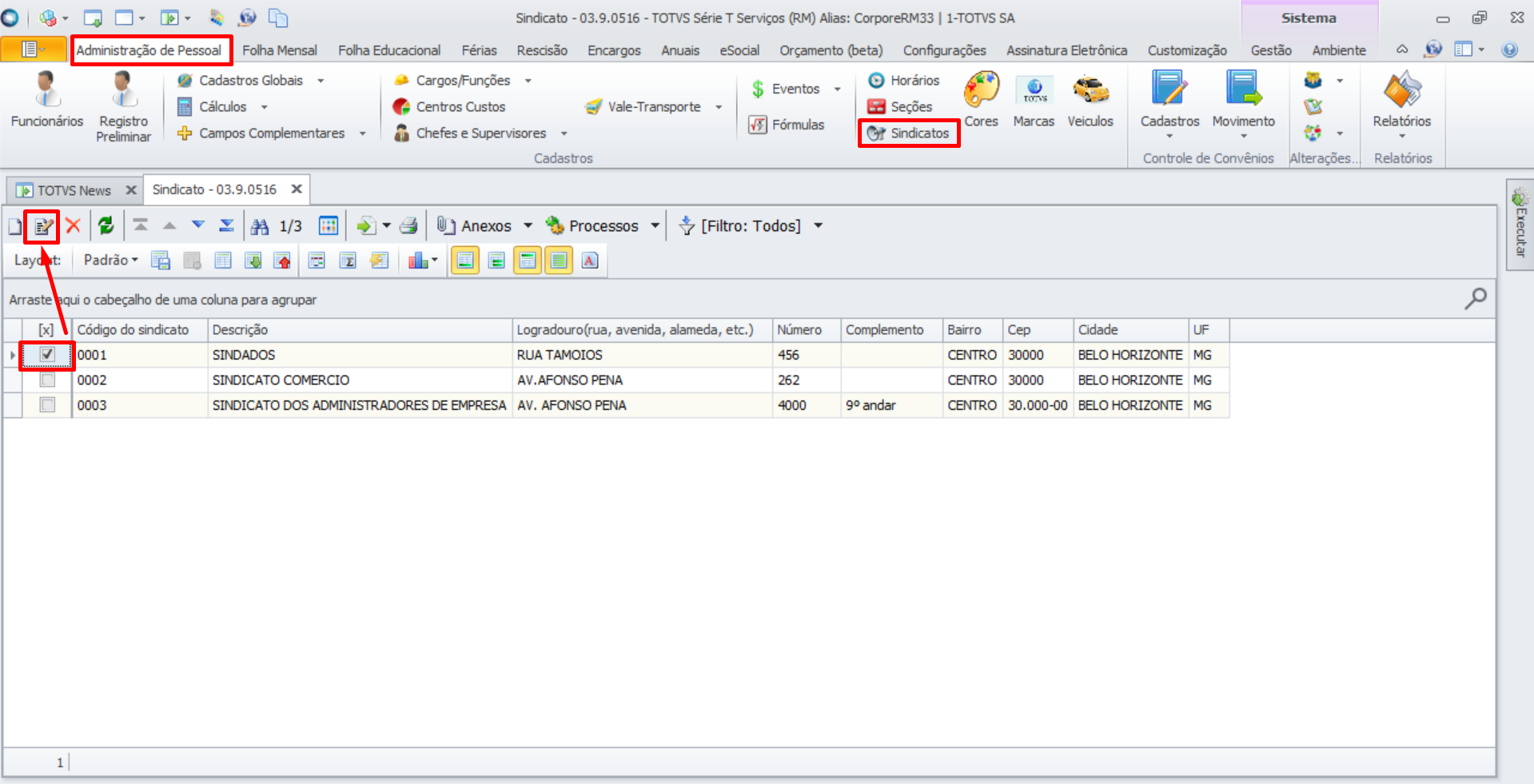This screenshot has width=1534, height=784.
Task: Click the edit record icon
Action: [x=42, y=227]
